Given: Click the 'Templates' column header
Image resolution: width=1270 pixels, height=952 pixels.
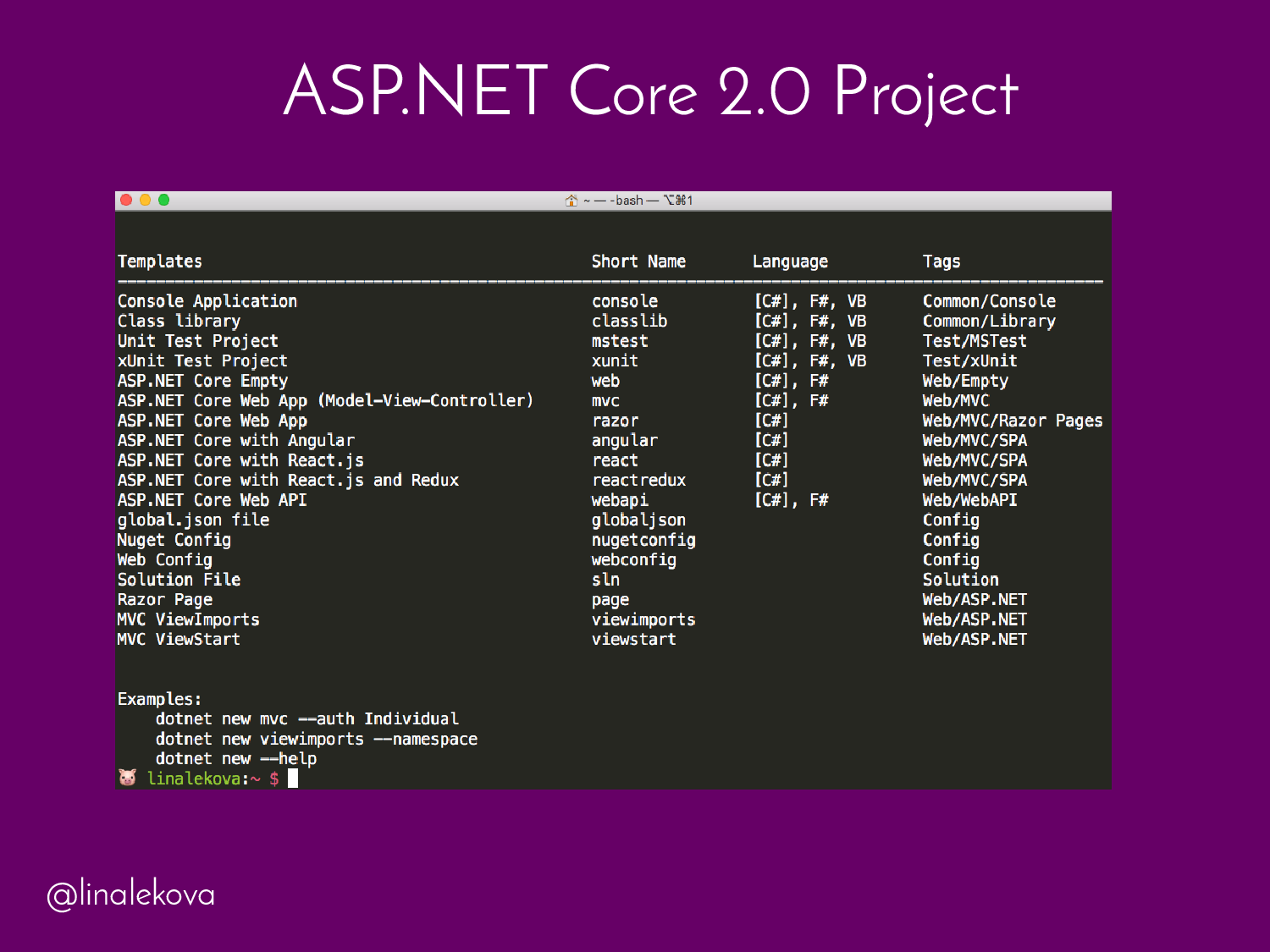Looking at the screenshot, I should point(160,261).
